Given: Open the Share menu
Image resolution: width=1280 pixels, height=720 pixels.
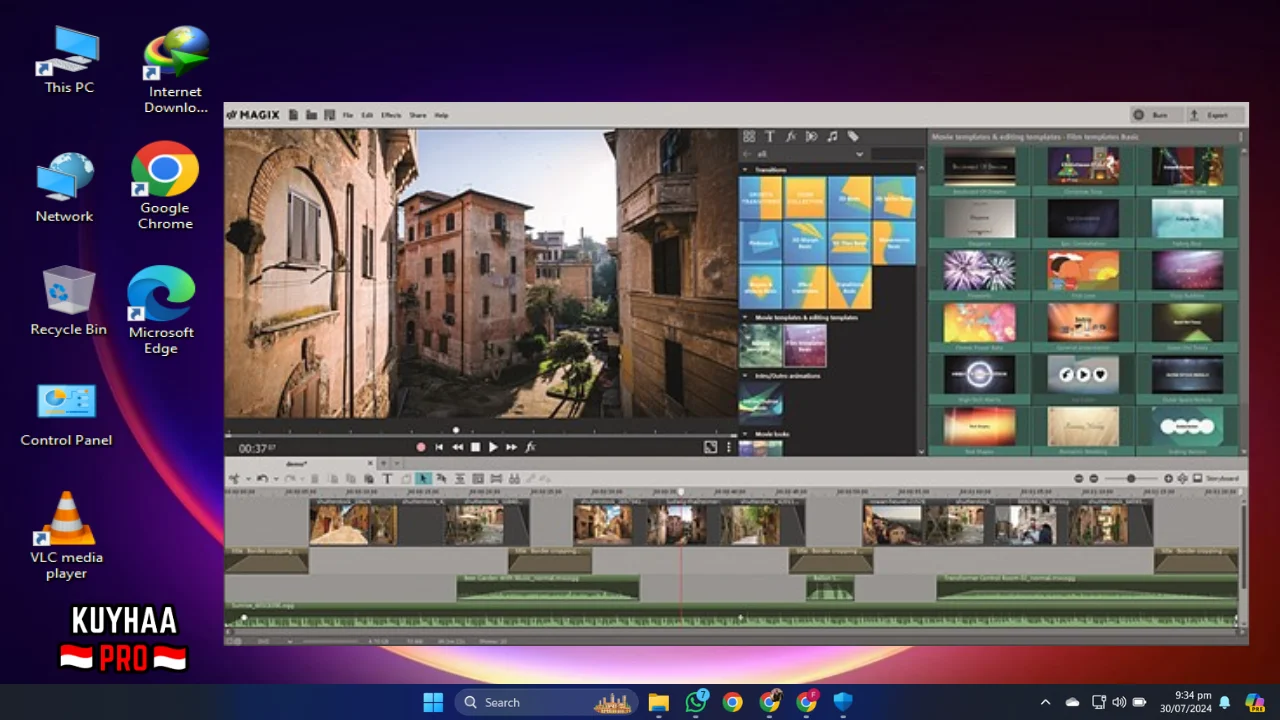Looking at the screenshot, I should [417, 115].
